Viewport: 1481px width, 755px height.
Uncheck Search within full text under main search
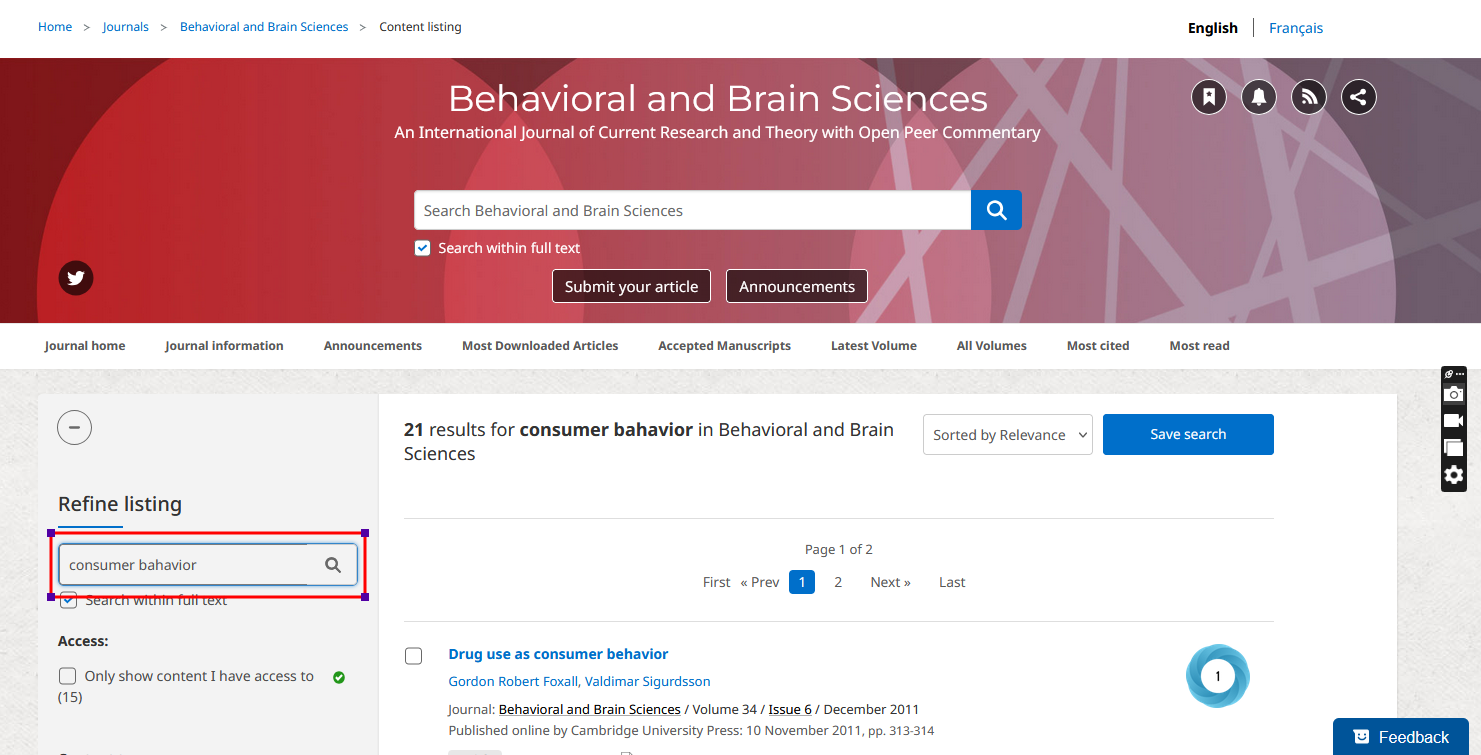[423, 248]
